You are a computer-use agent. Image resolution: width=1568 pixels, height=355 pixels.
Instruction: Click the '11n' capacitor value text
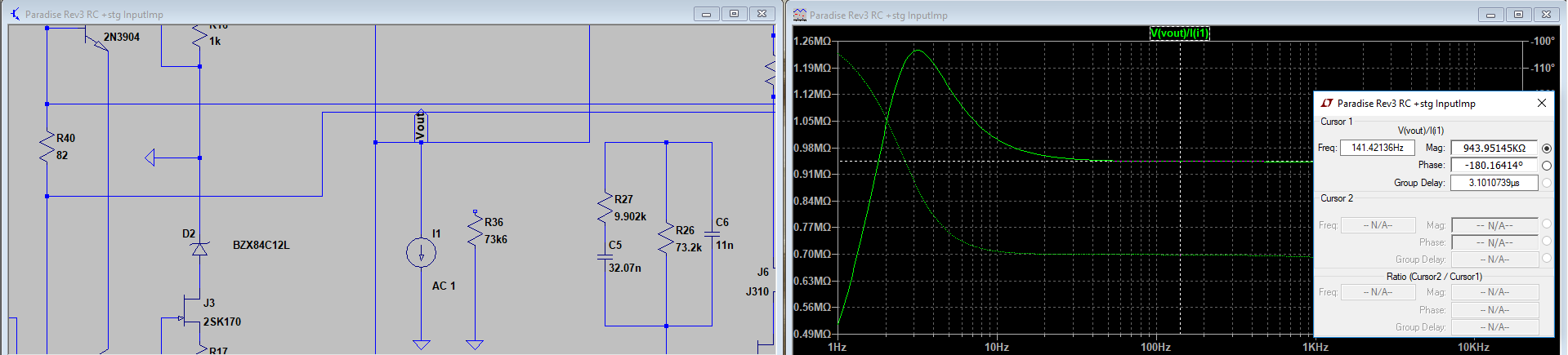[x=725, y=245]
